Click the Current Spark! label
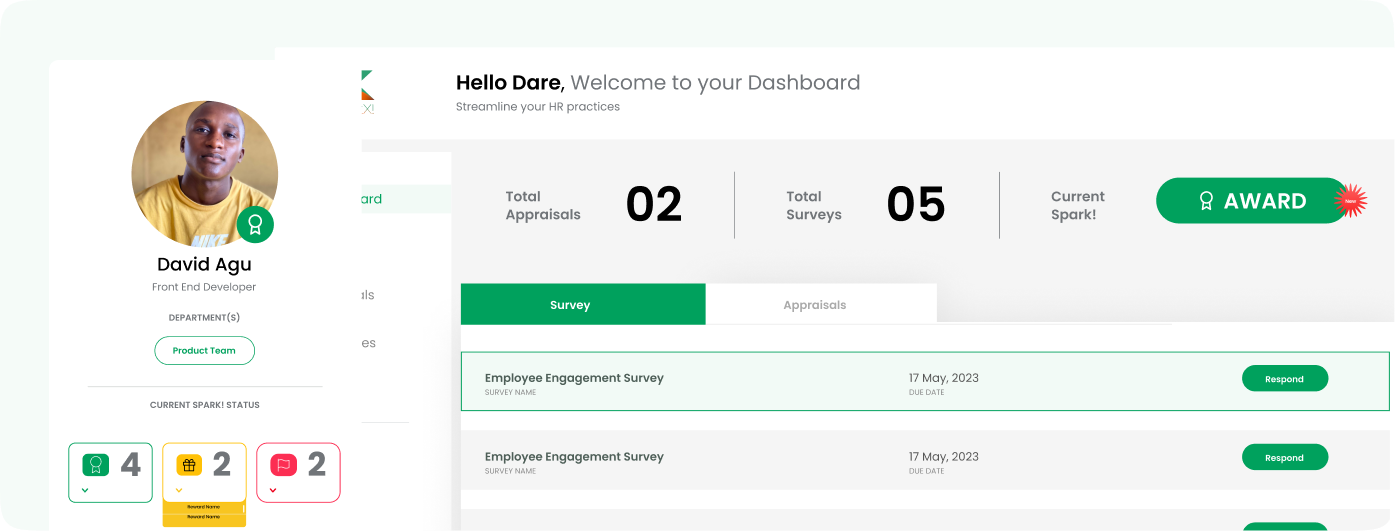1395x531 pixels. [x=1078, y=205]
